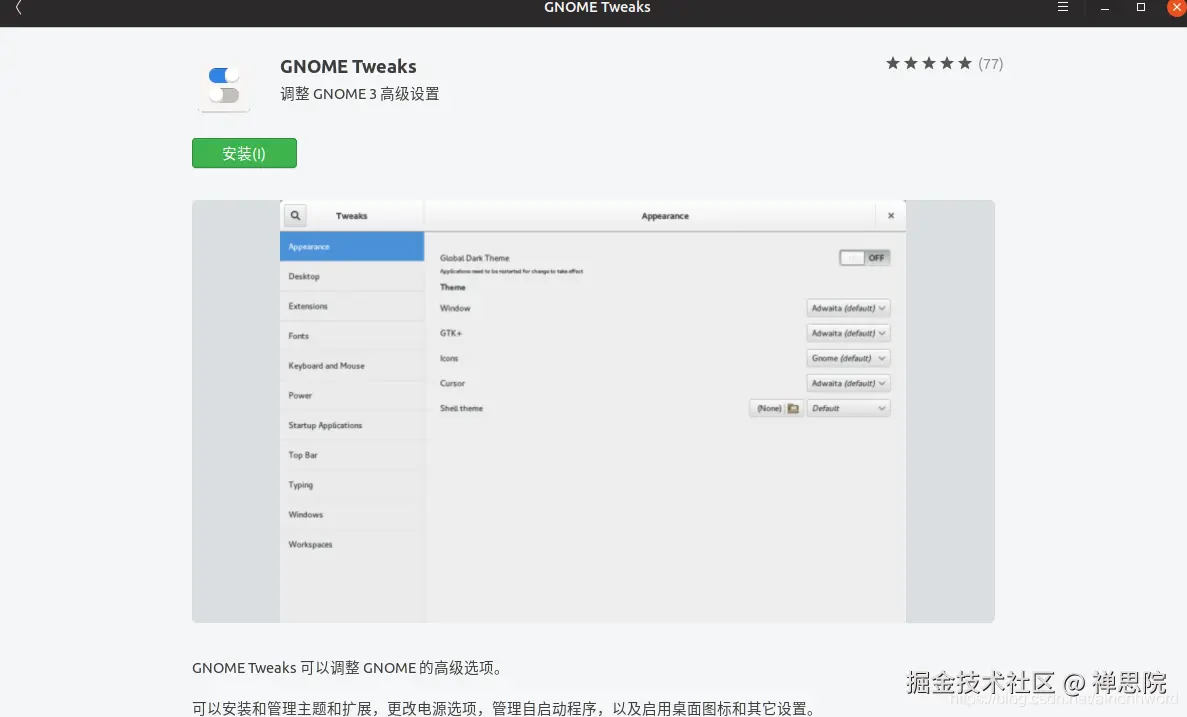Click the GNOME Tweaks toggle-switch app icon

tap(224, 86)
